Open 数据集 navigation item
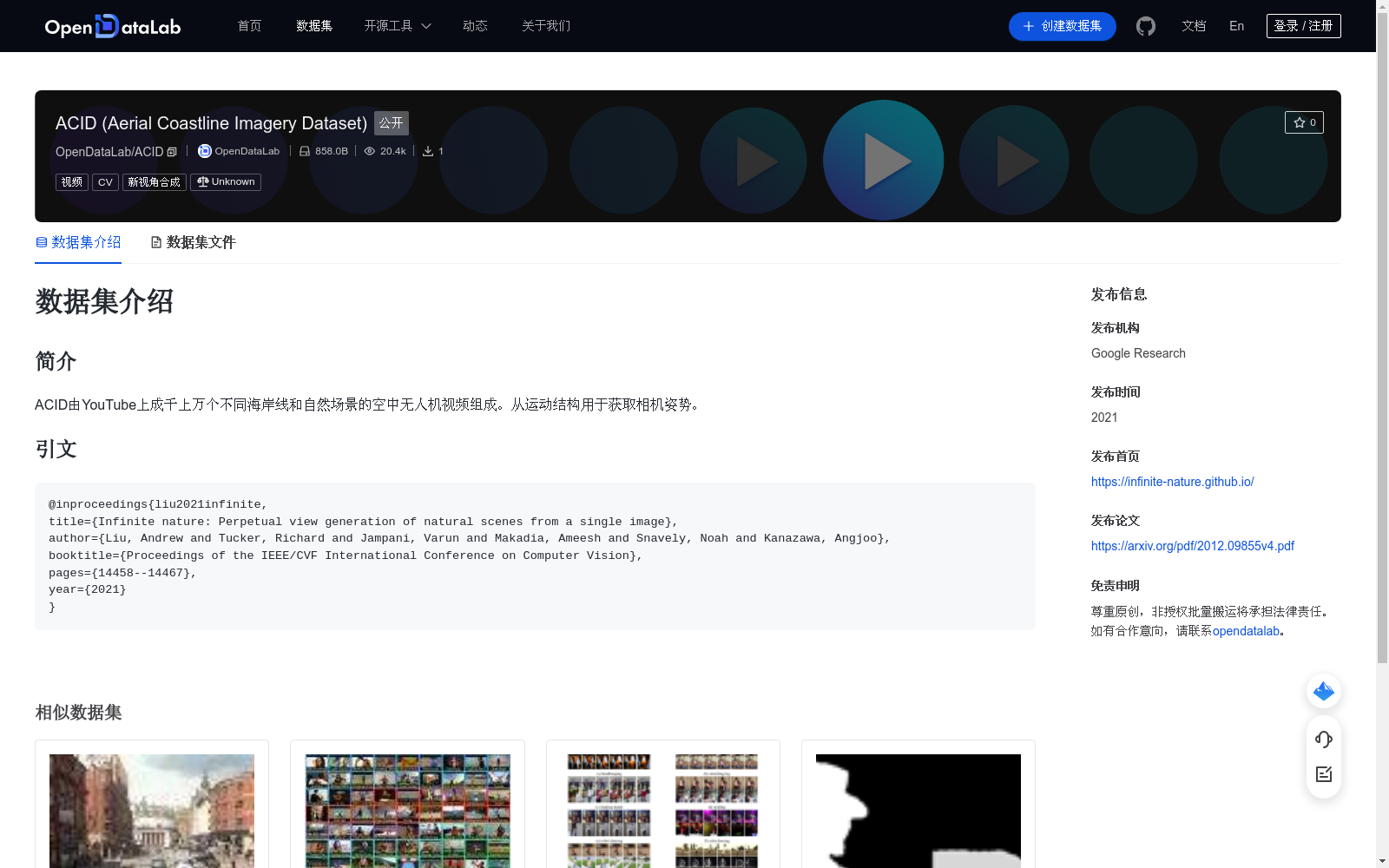Viewport: 1389px width, 868px height. pos(314,26)
